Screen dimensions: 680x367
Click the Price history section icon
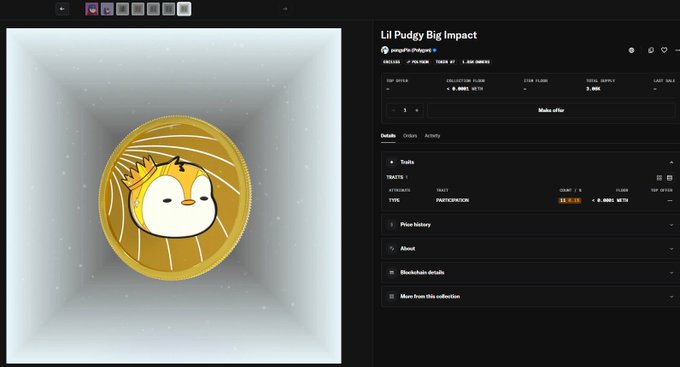coord(391,225)
